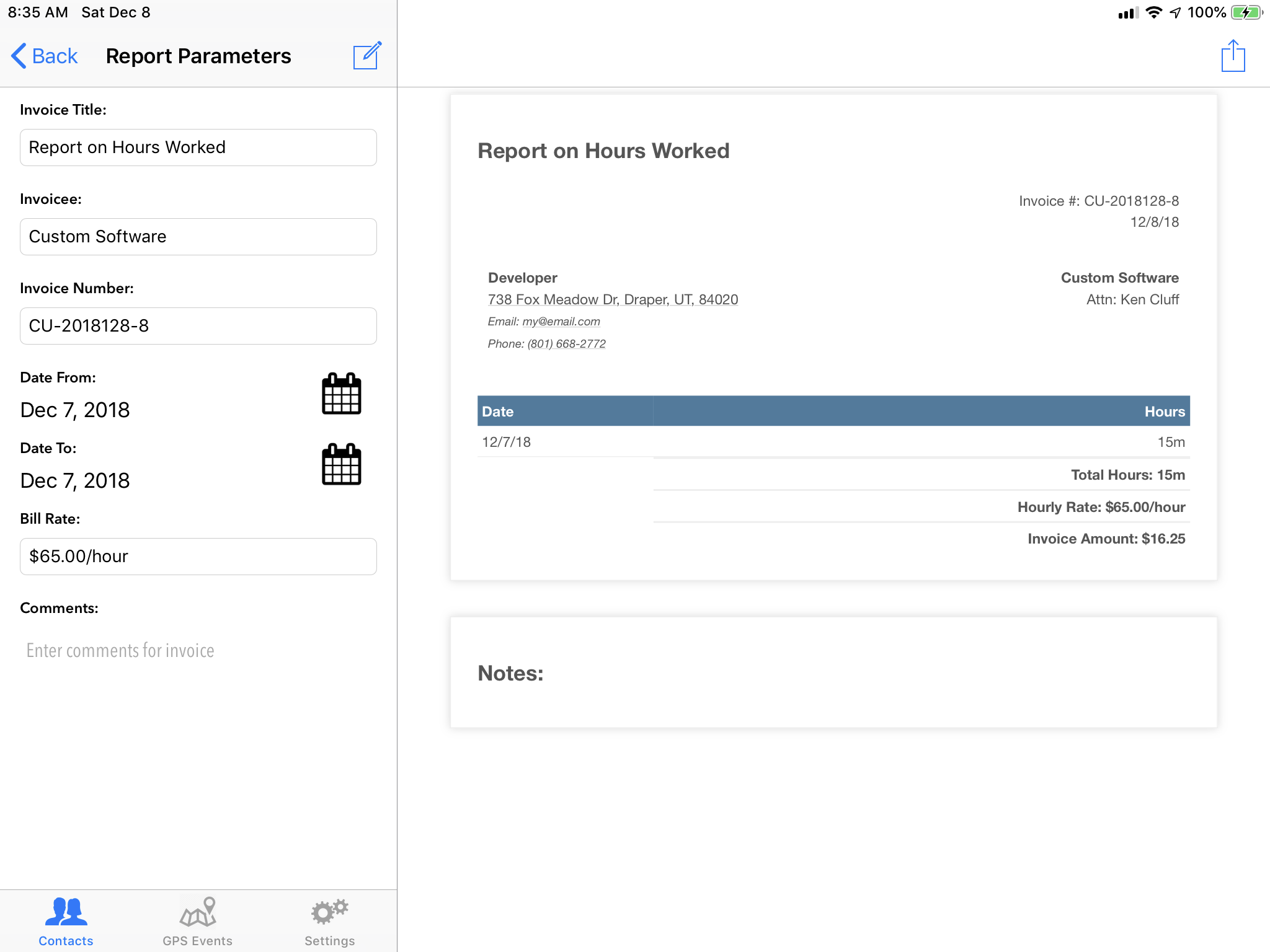Tap the 15m hours cell

1171,442
